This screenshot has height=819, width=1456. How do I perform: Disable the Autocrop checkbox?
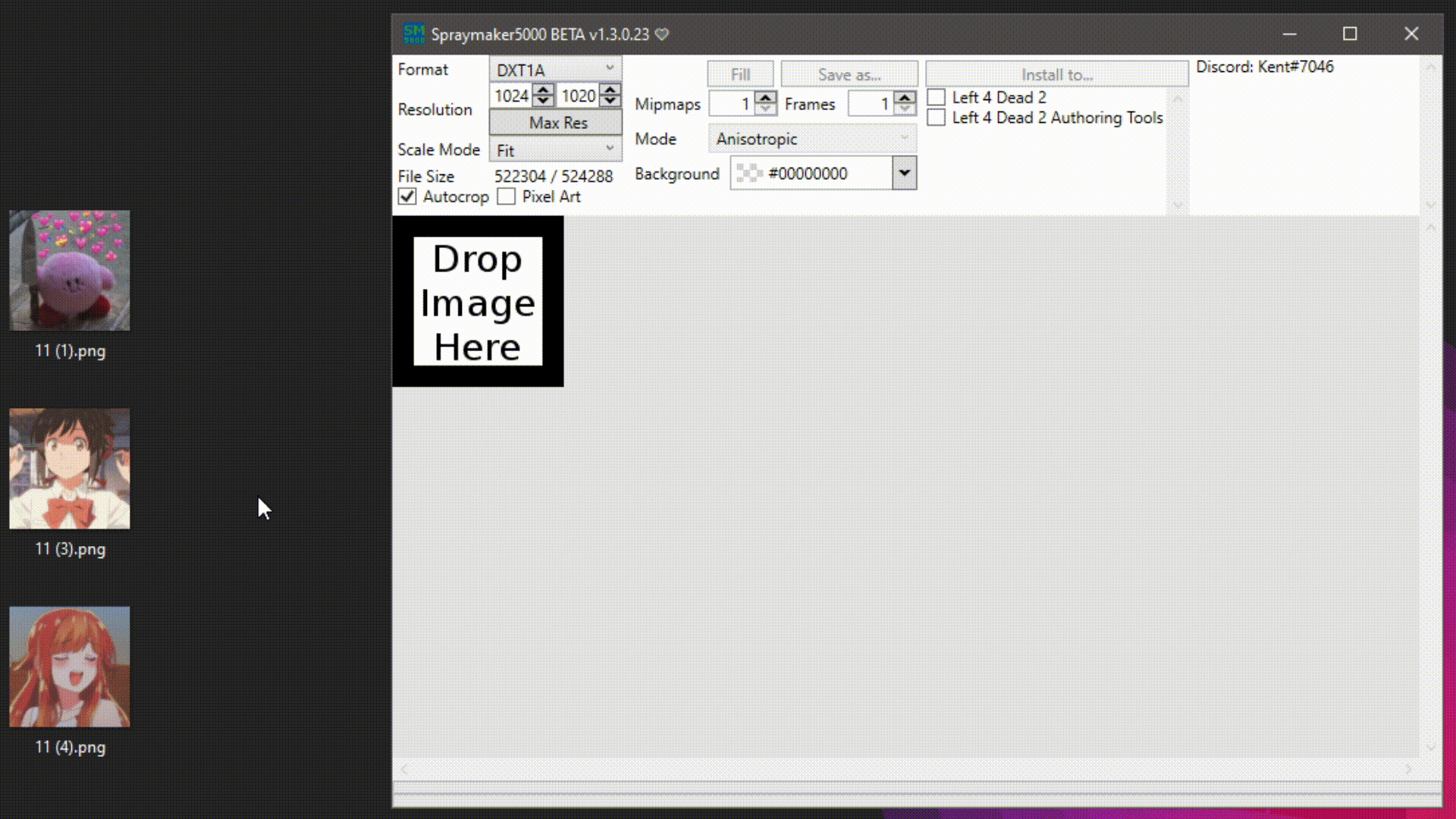407,197
